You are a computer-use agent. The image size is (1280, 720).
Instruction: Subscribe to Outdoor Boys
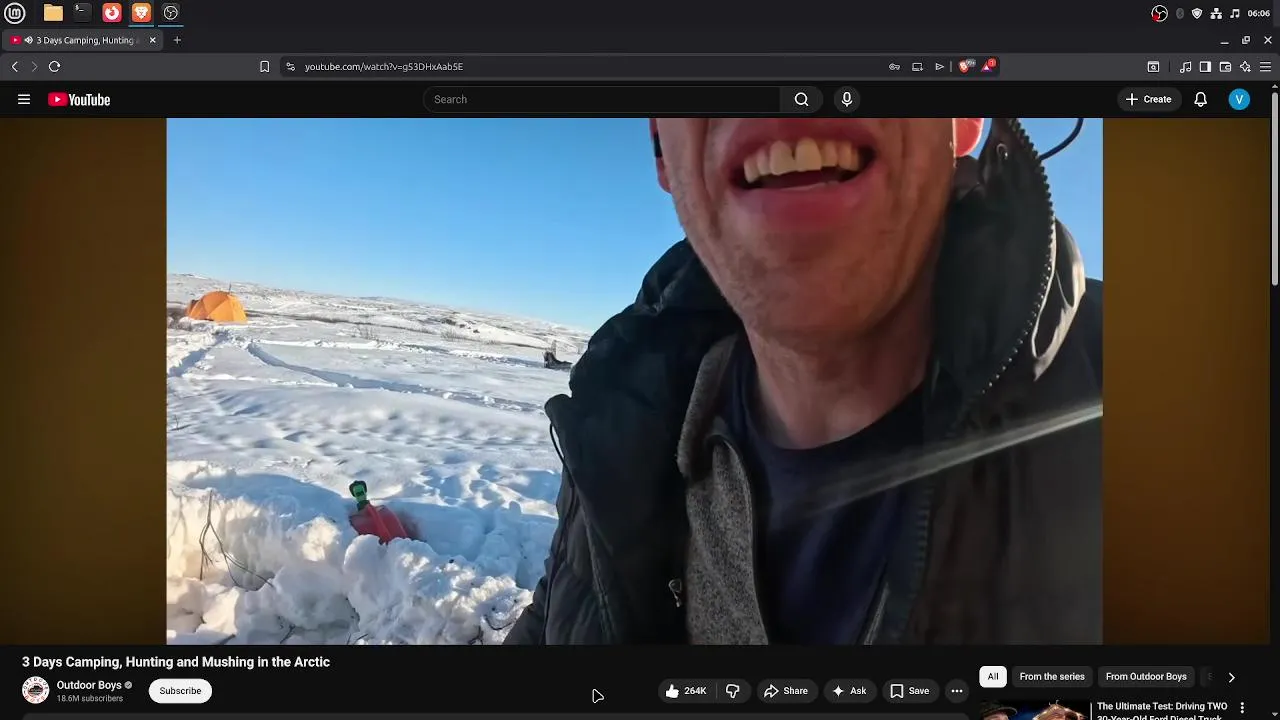(x=180, y=691)
